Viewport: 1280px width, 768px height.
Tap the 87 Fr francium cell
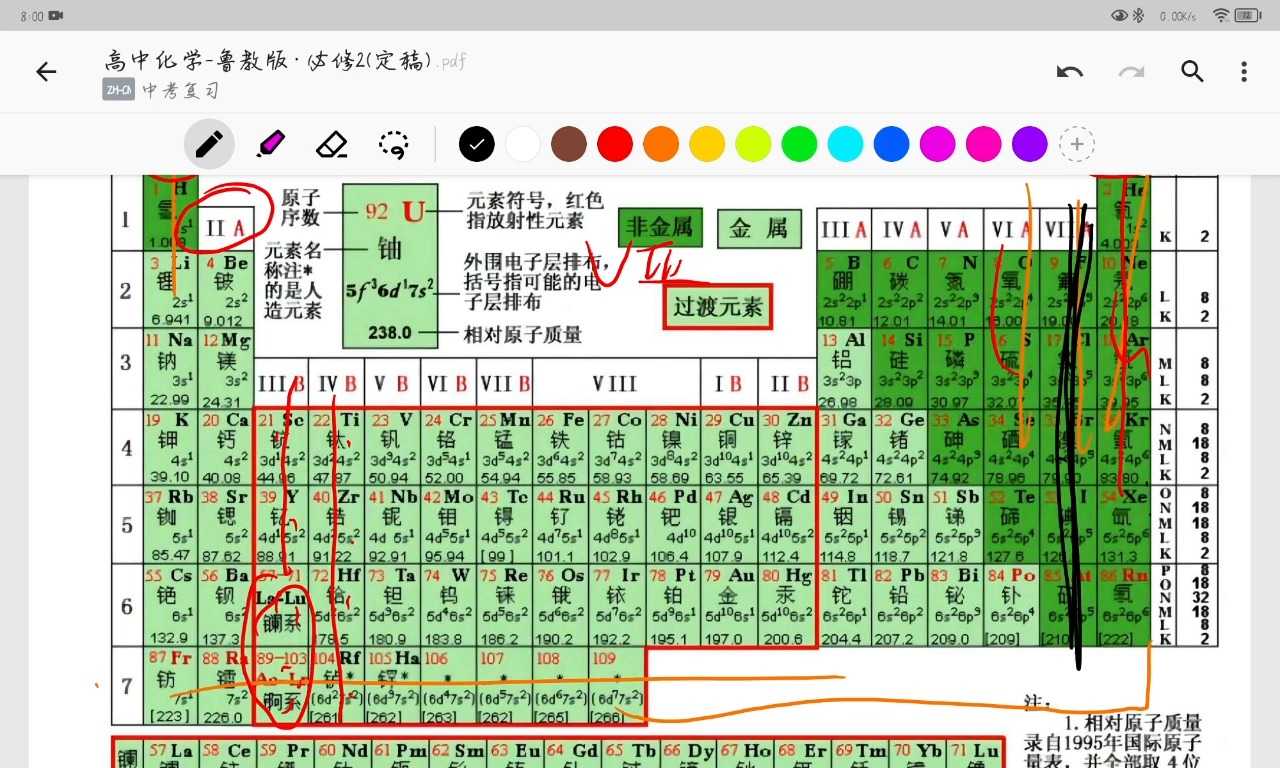[x=169, y=686]
